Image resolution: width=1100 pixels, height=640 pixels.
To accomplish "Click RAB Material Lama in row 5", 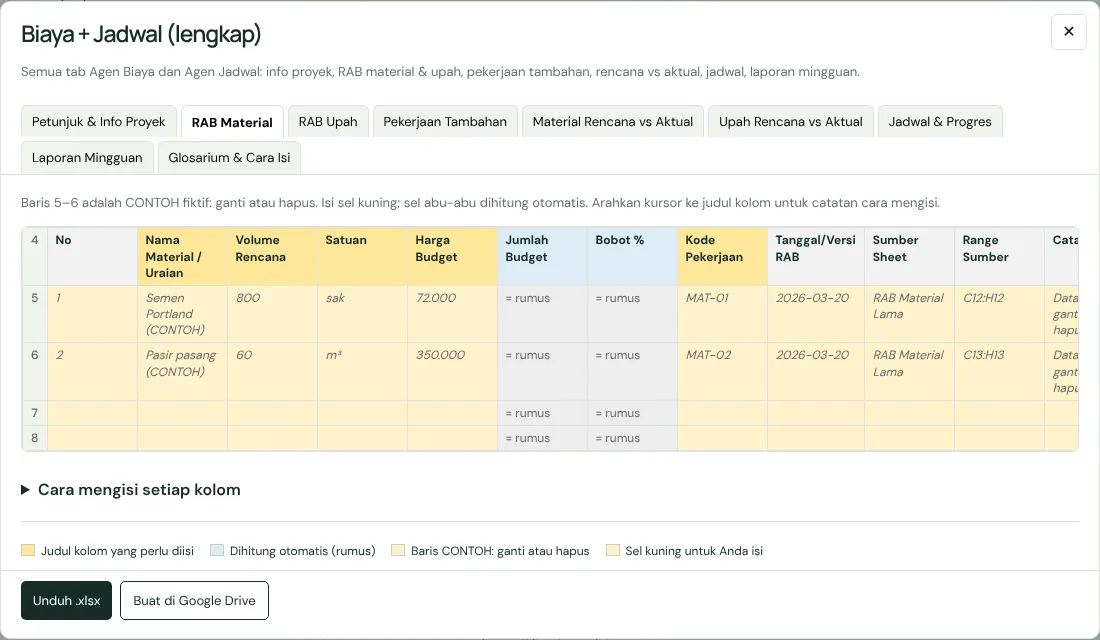I will (910, 314).
